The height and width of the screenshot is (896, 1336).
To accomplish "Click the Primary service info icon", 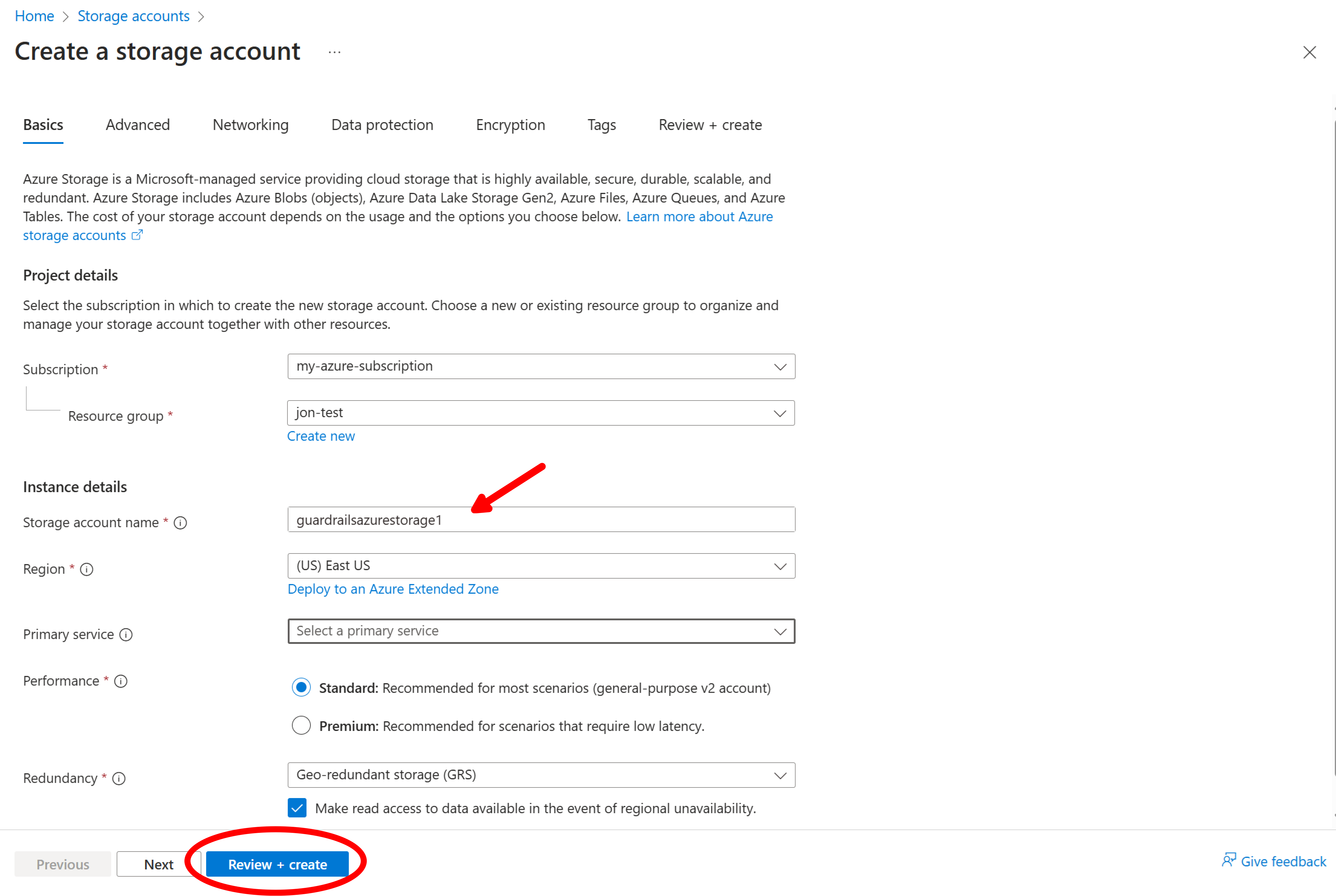I will click(126, 635).
